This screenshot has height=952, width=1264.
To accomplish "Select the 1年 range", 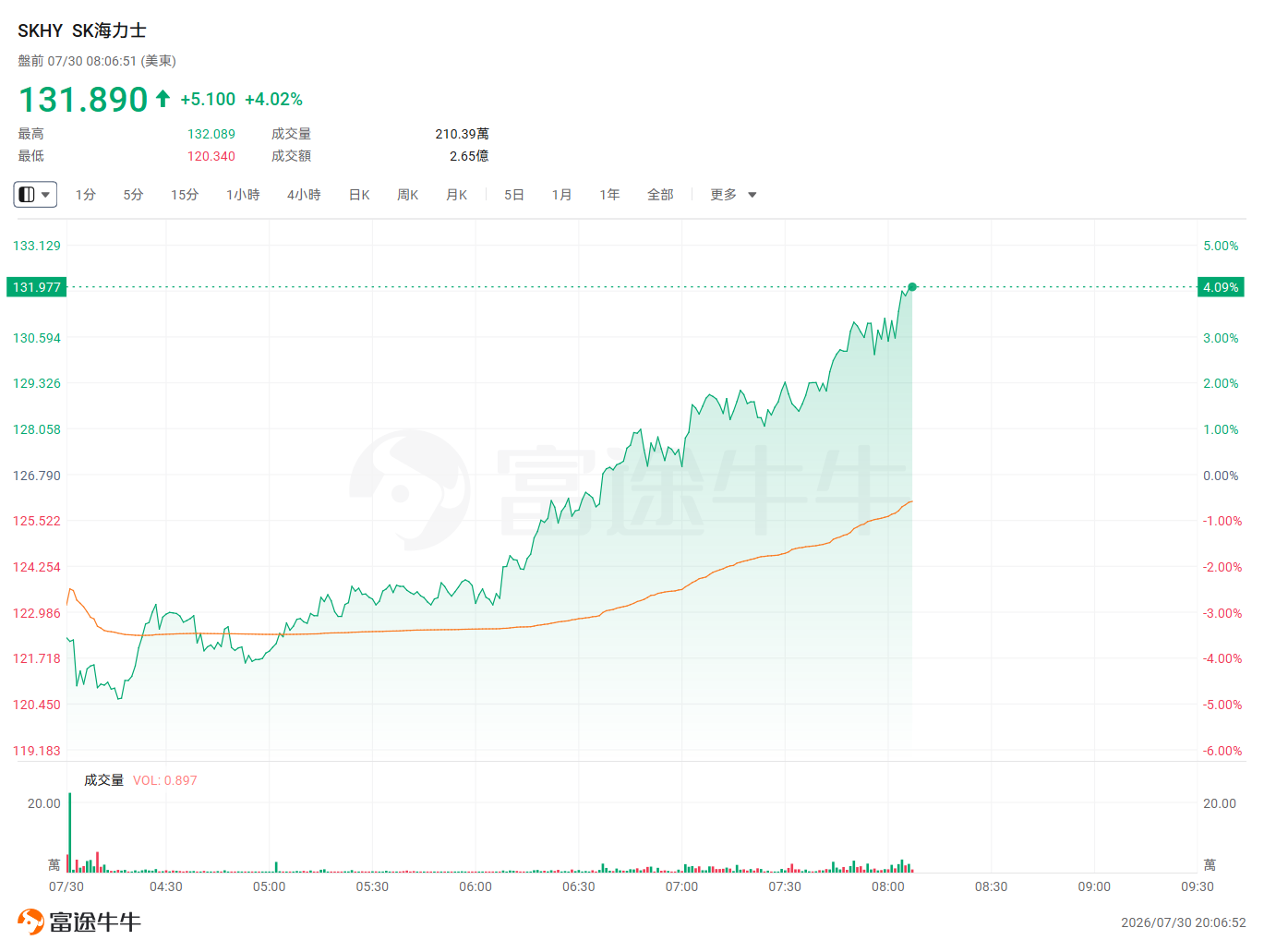I will (609, 195).
